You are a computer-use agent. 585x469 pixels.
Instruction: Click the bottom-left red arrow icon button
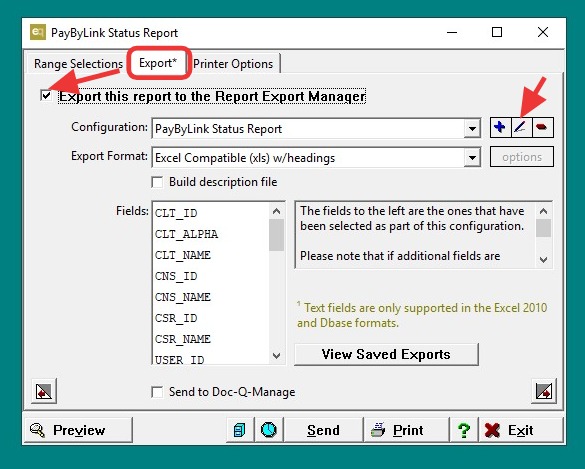44,391
